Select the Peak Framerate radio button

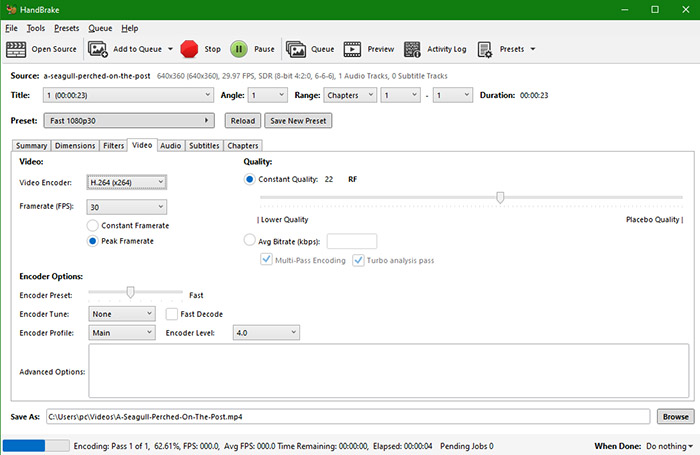92,241
